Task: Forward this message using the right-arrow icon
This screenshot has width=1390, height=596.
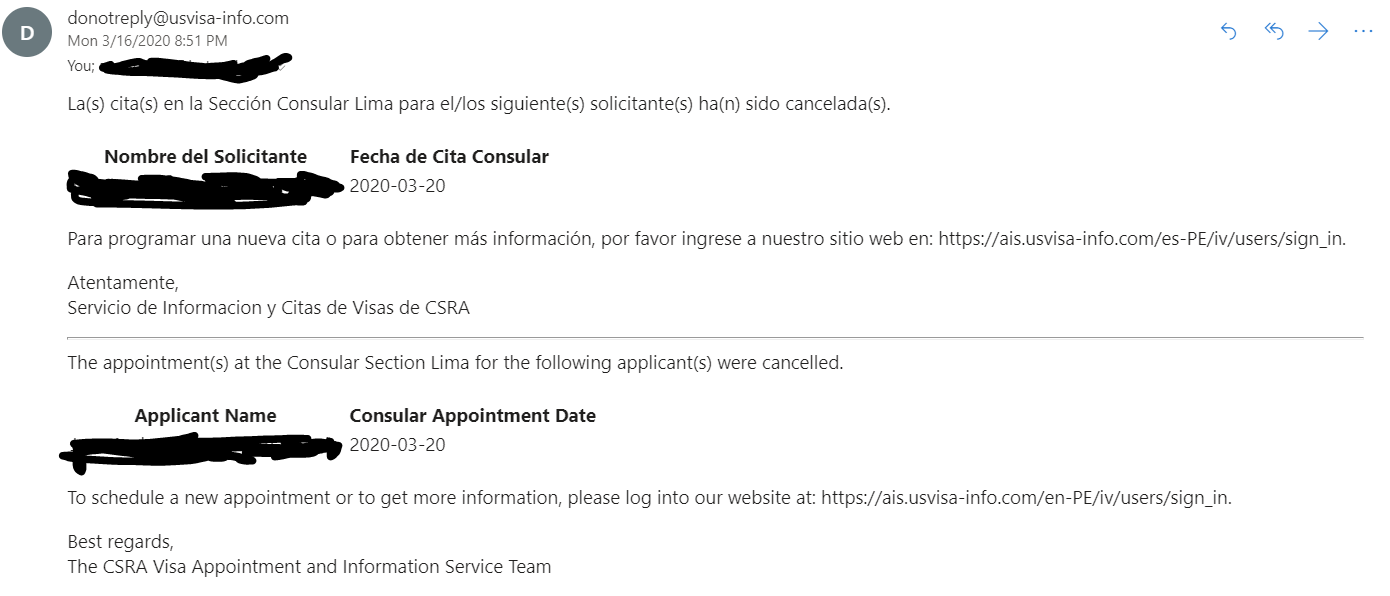Action: pyautogui.click(x=1319, y=32)
